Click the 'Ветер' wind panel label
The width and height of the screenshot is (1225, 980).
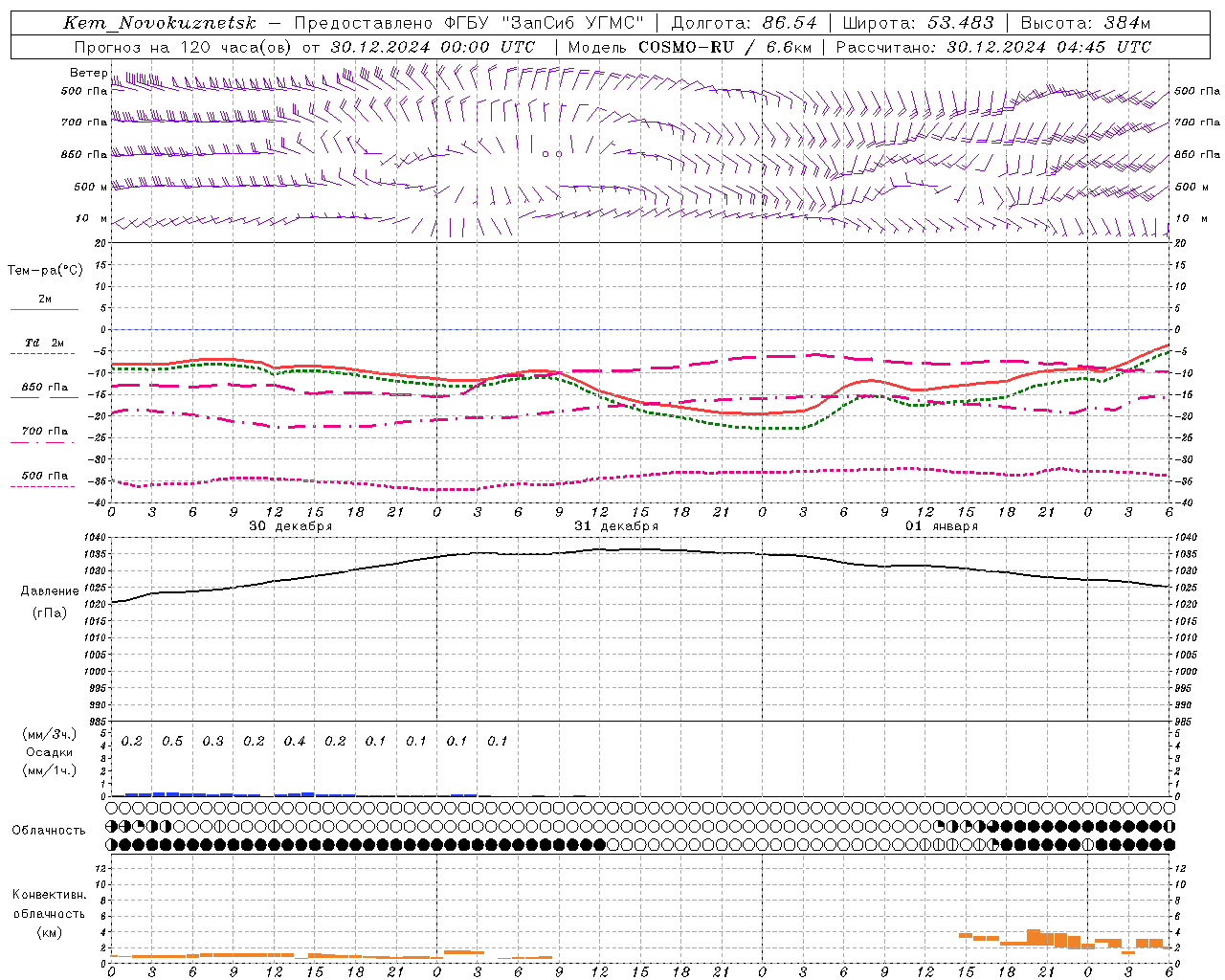point(88,73)
